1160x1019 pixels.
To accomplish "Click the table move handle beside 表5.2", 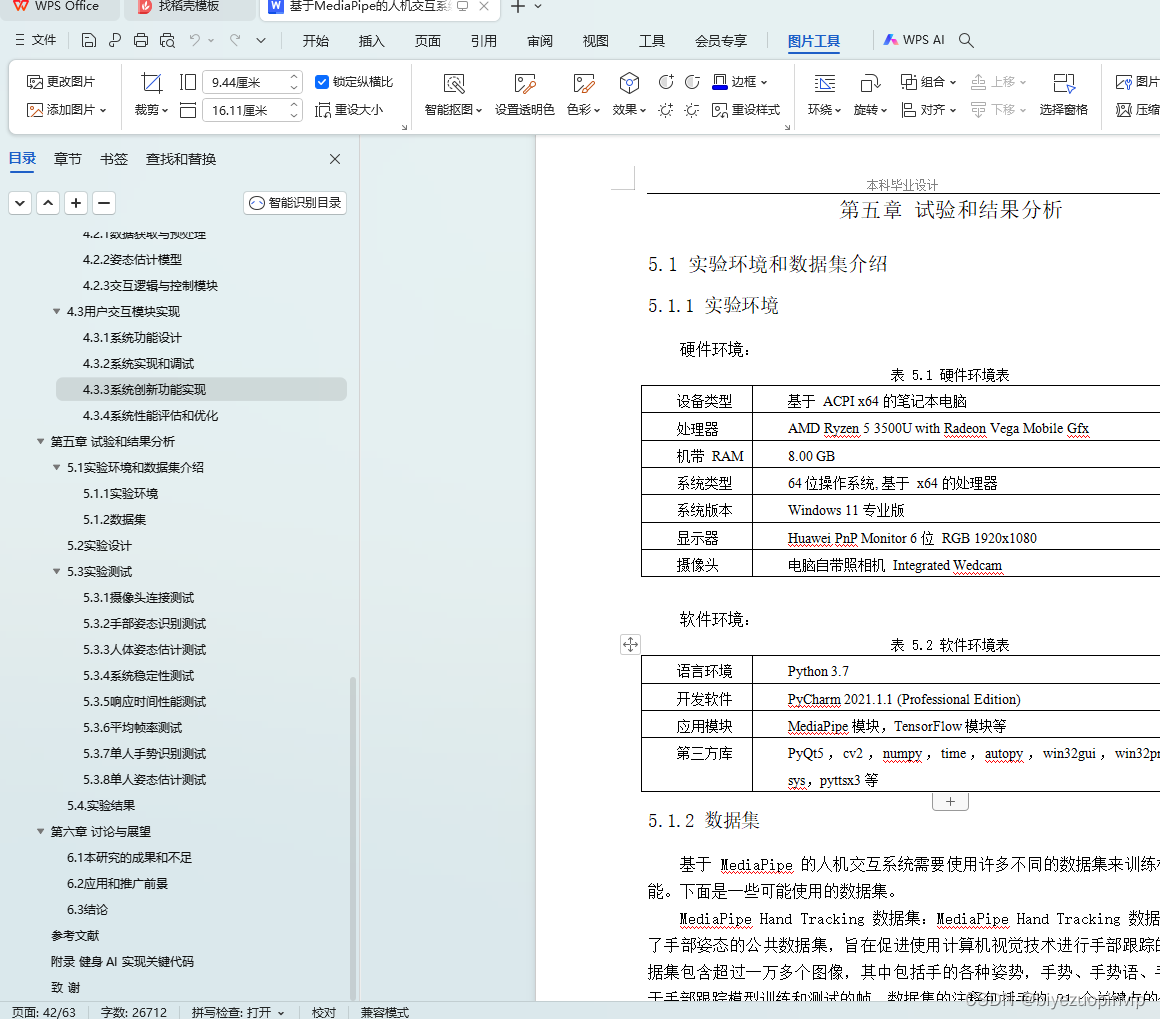I will tap(630, 645).
